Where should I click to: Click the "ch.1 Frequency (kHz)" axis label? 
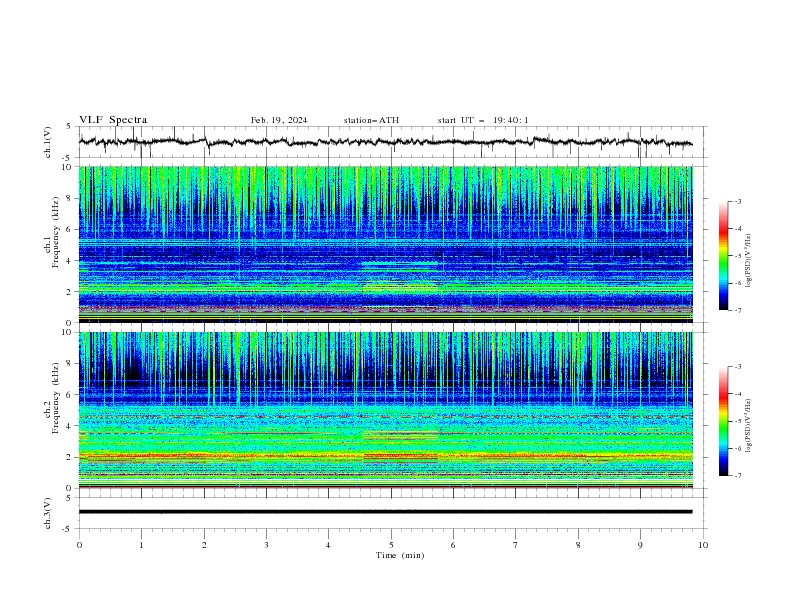(52, 233)
